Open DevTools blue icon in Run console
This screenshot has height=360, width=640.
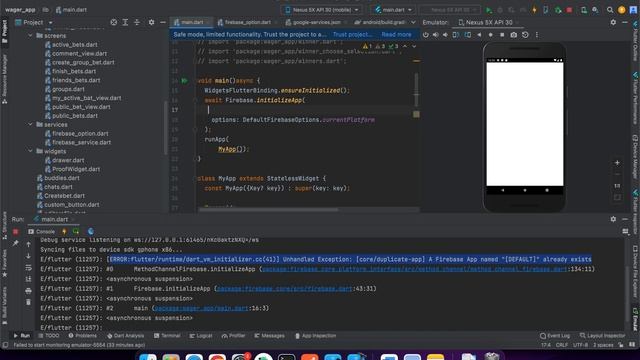[x=91, y=231]
